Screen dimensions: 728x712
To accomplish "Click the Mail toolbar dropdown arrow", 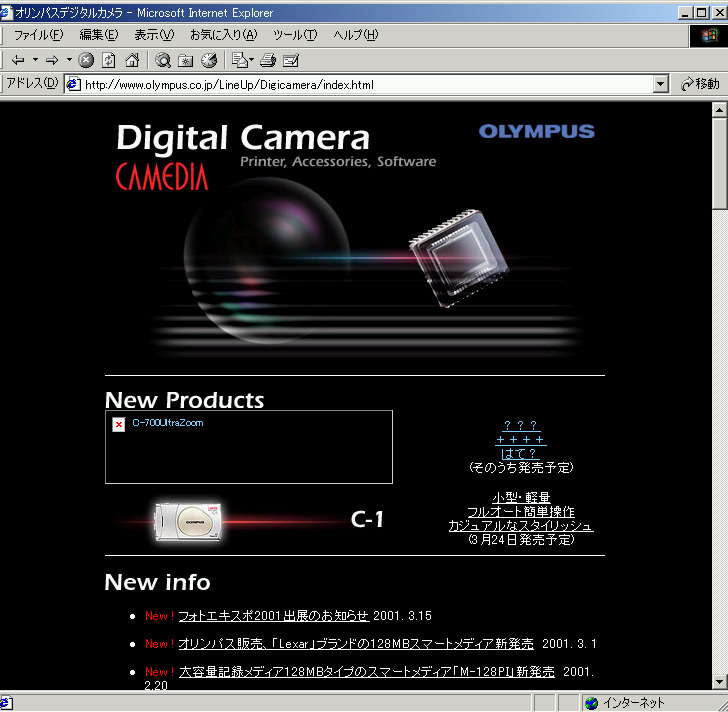I will click(x=252, y=60).
